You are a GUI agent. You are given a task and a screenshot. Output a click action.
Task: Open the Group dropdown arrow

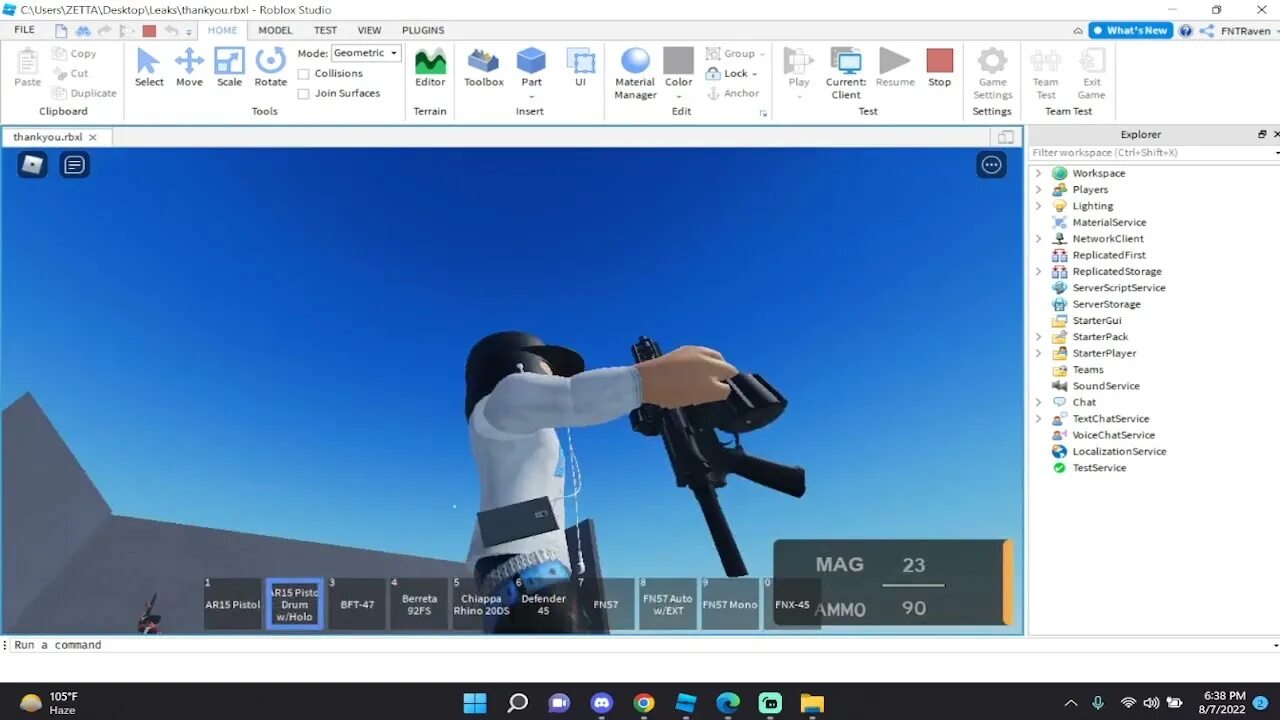pyautogui.click(x=762, y=54)
